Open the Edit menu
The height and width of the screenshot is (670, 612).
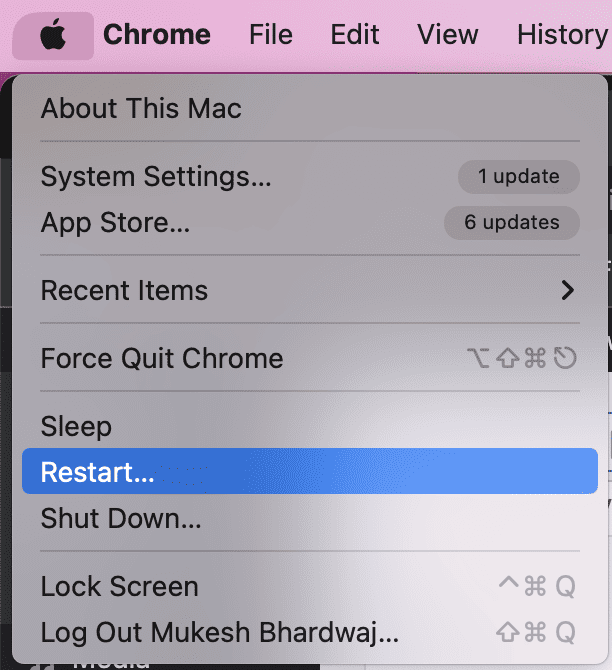click(355, 35)
